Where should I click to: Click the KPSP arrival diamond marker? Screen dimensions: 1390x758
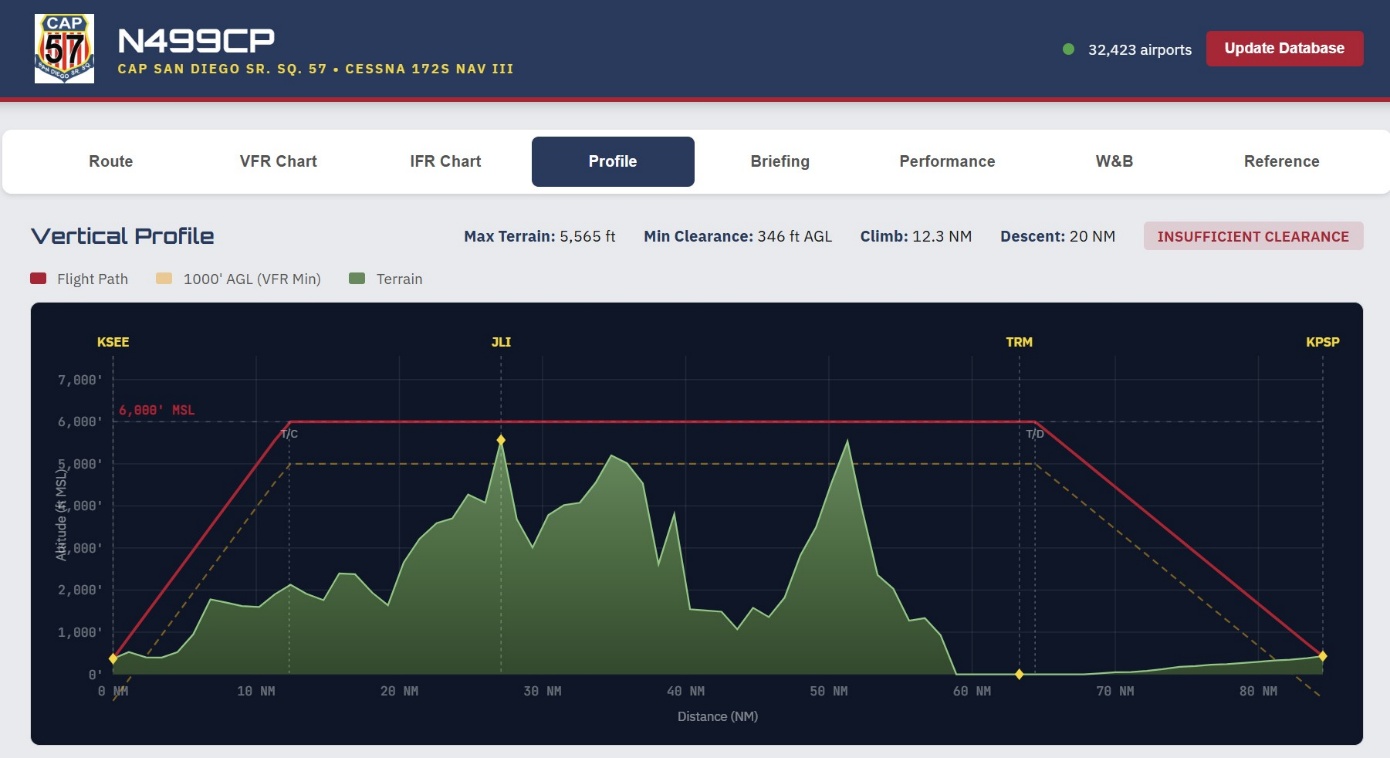(1322, 656)
